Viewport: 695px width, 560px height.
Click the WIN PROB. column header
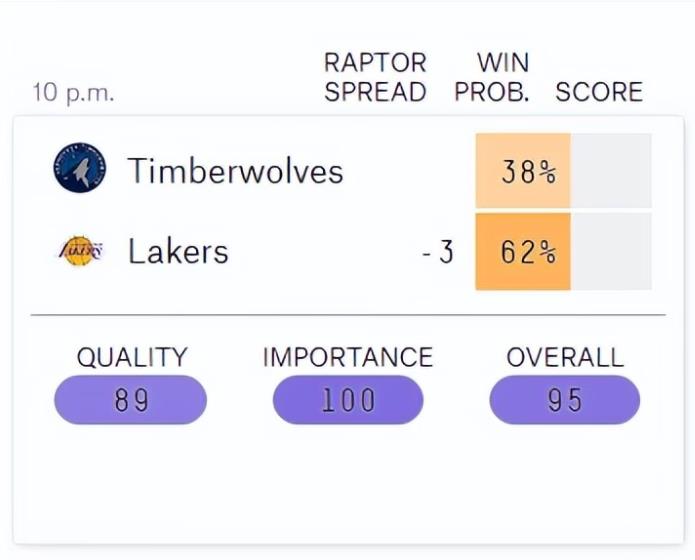[x=492, y=77]
